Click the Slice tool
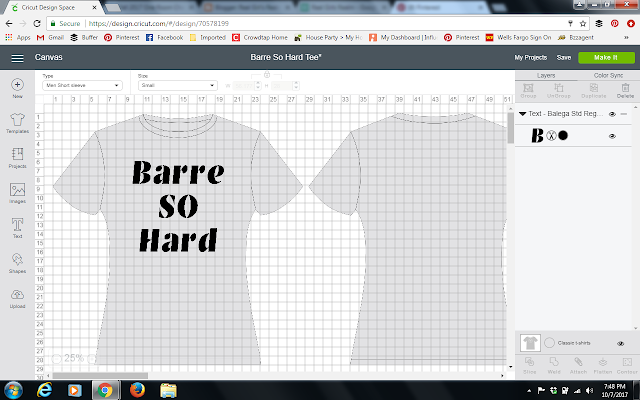 pos(529,366)
